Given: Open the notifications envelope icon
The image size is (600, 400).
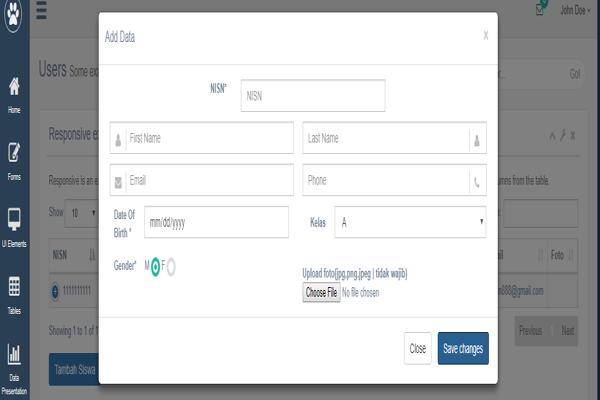Looking at the screenshot, I should [x=540, y=10].
